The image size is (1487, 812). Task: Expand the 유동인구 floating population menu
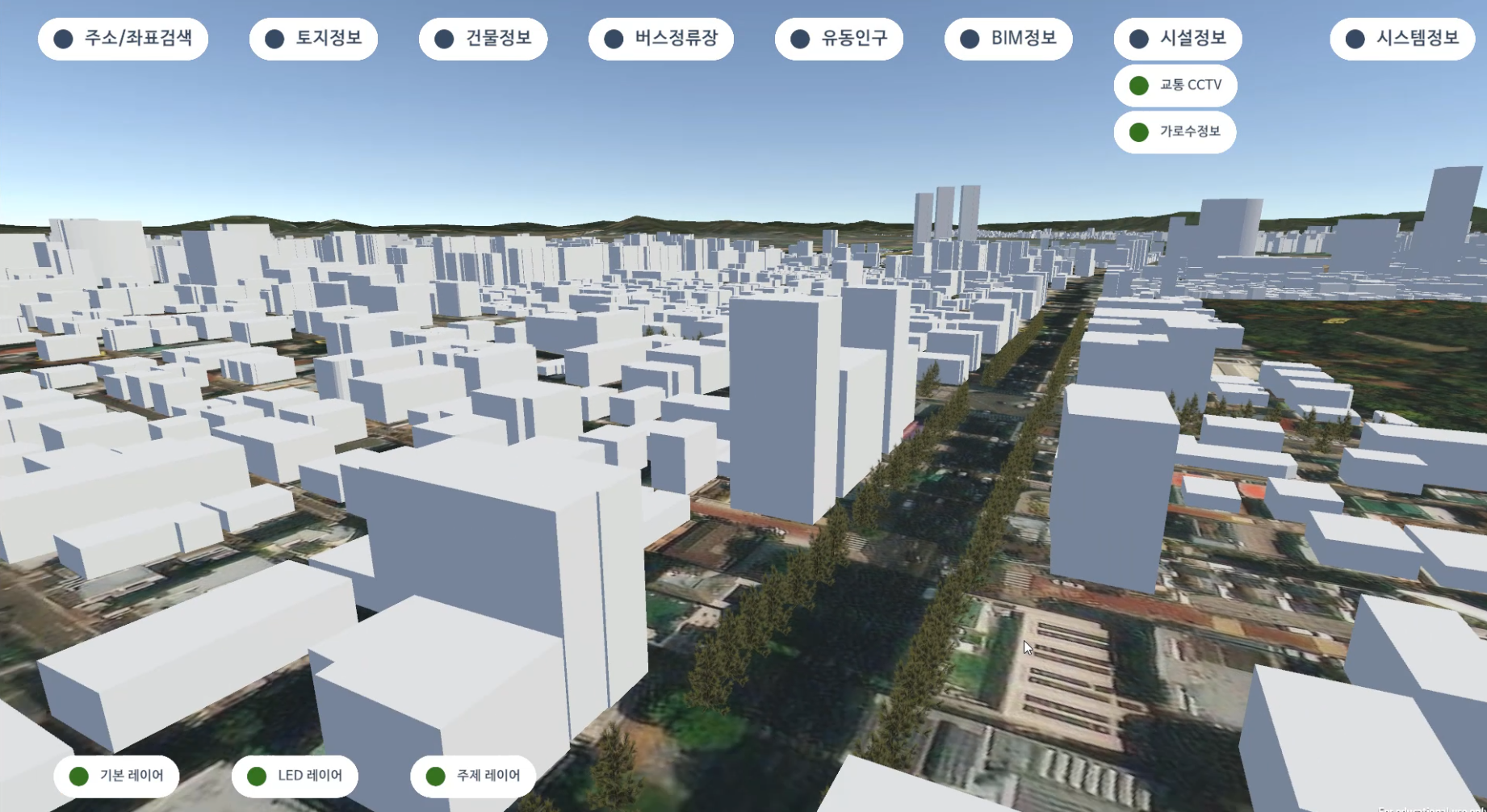pos(839,39)
